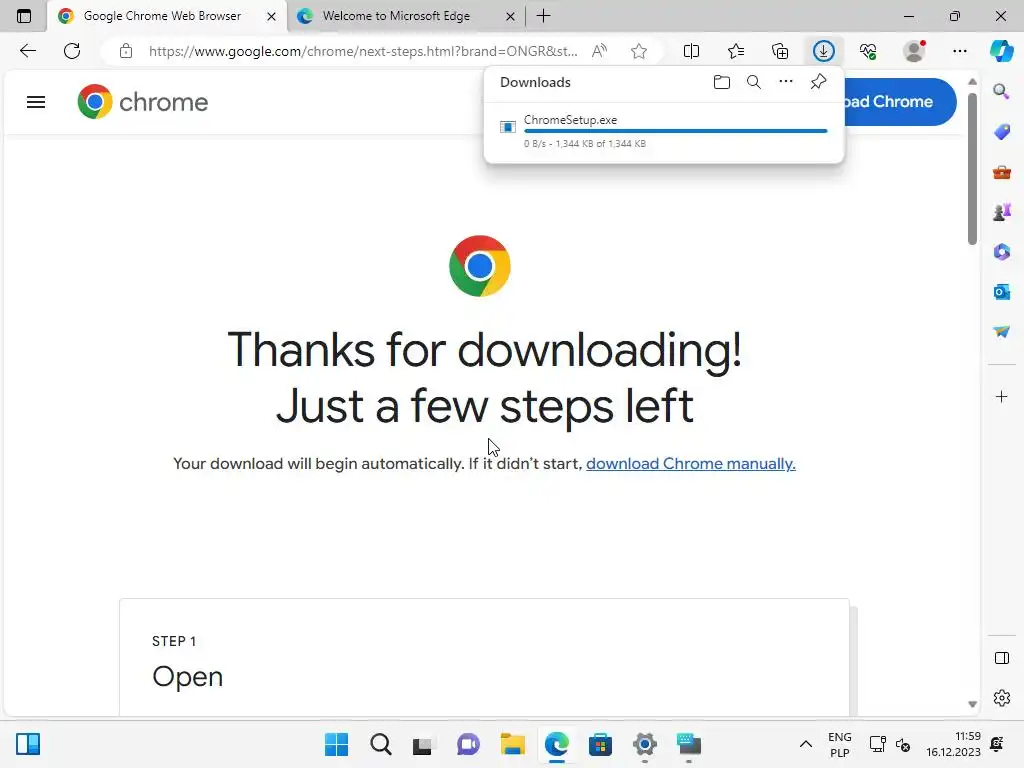The image size is (1024, 768).
Task: Open a new tab with plus button
Action: pyautogui.click(x=543, y=16)
